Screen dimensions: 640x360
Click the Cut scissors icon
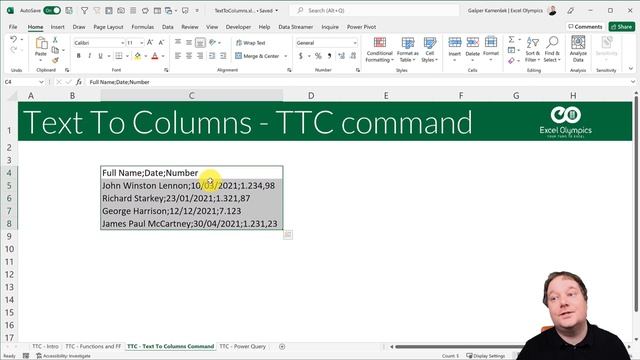[55, 40]
